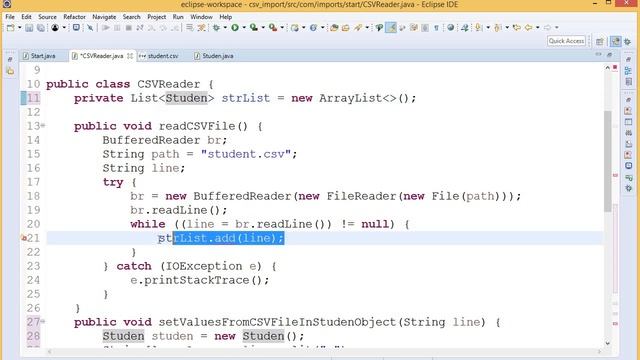Click the Next Annotation icon
Viewport: 640px width, 360px height.
tap(478, 28)
